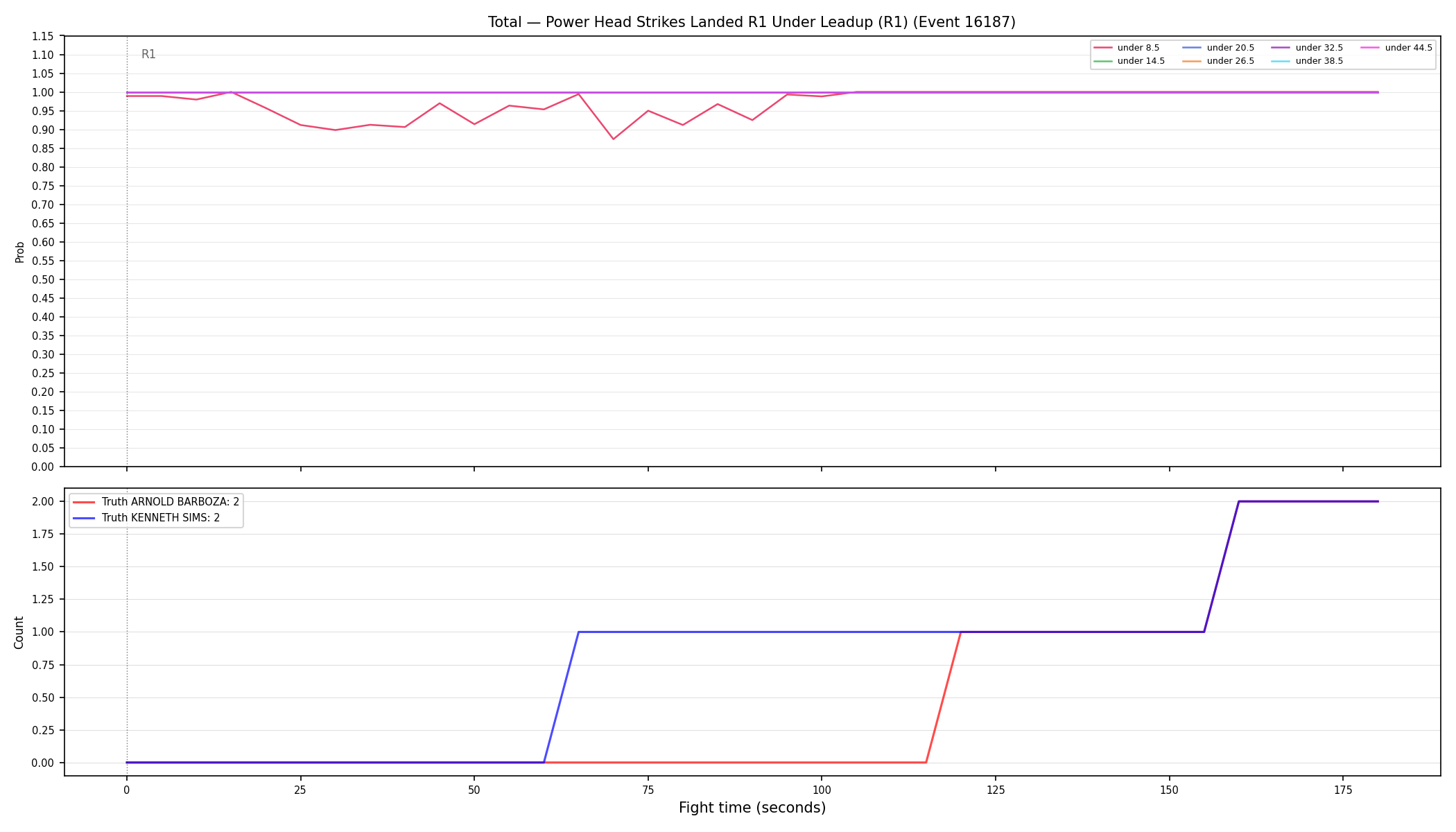Click the Count axis tick label '1.50'
Screen dimensions: 1456x832
(x=43, y=566)
